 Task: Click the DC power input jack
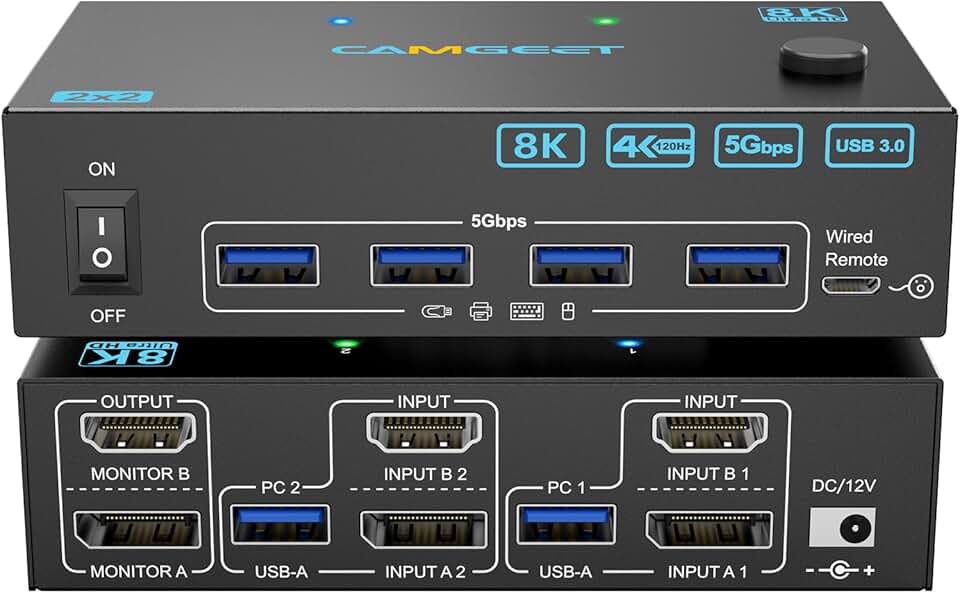[842, 527]
